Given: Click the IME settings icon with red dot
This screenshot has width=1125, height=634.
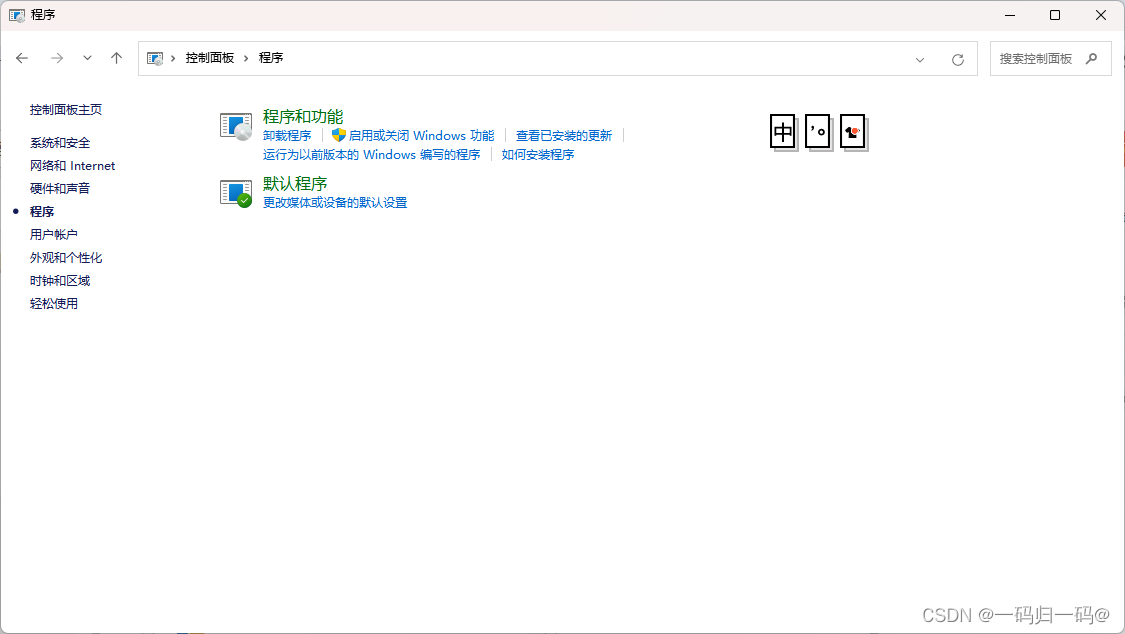Looking at the screenshot, I should (x=852, y=132).
